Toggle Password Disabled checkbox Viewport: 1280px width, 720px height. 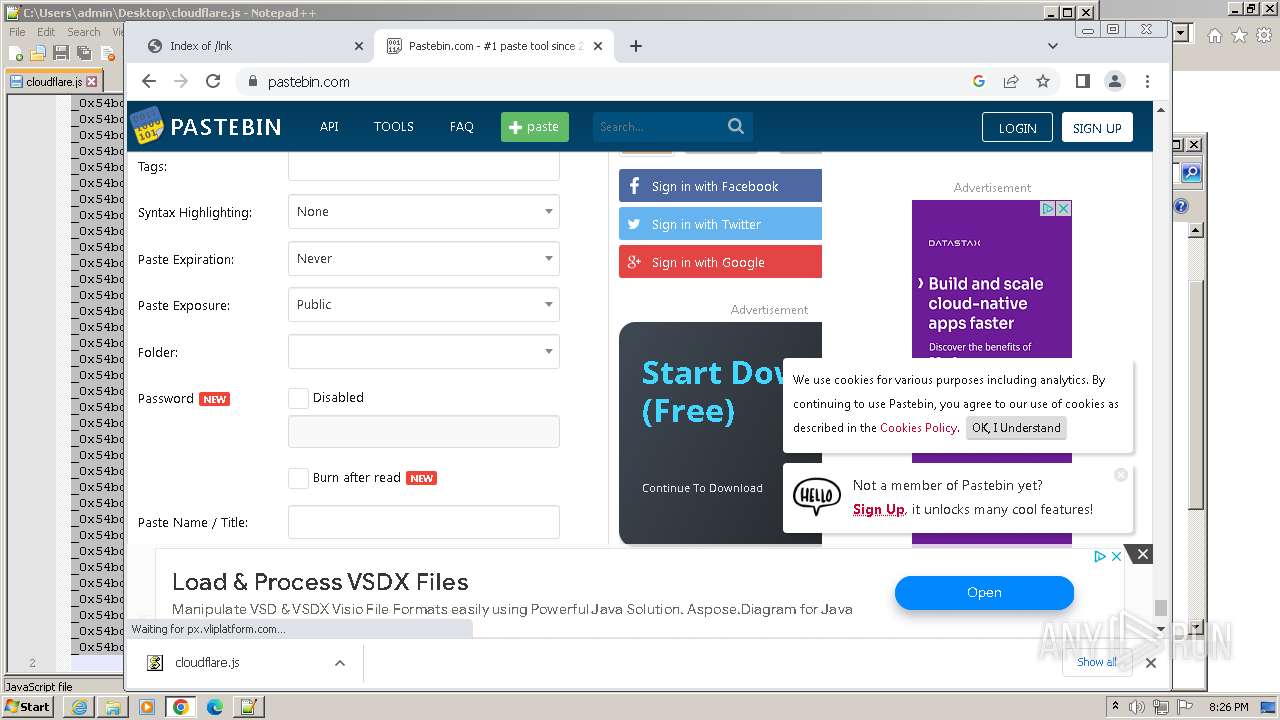(x=298, y=398)
